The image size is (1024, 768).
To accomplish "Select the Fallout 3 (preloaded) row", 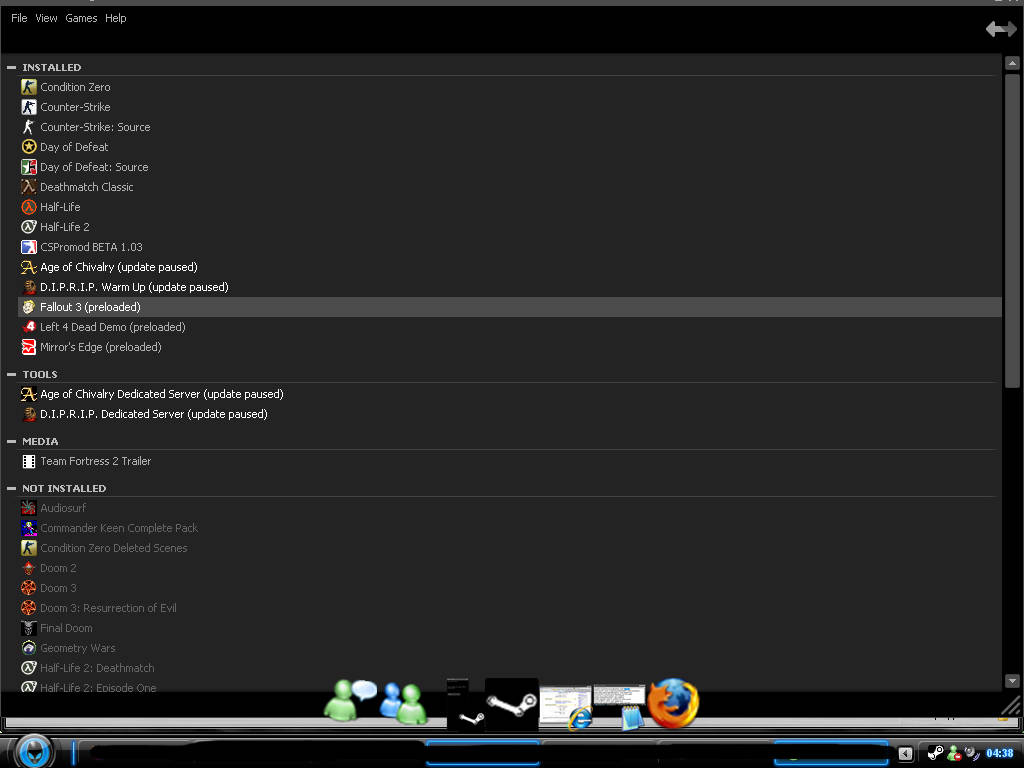I will (509, 307).
